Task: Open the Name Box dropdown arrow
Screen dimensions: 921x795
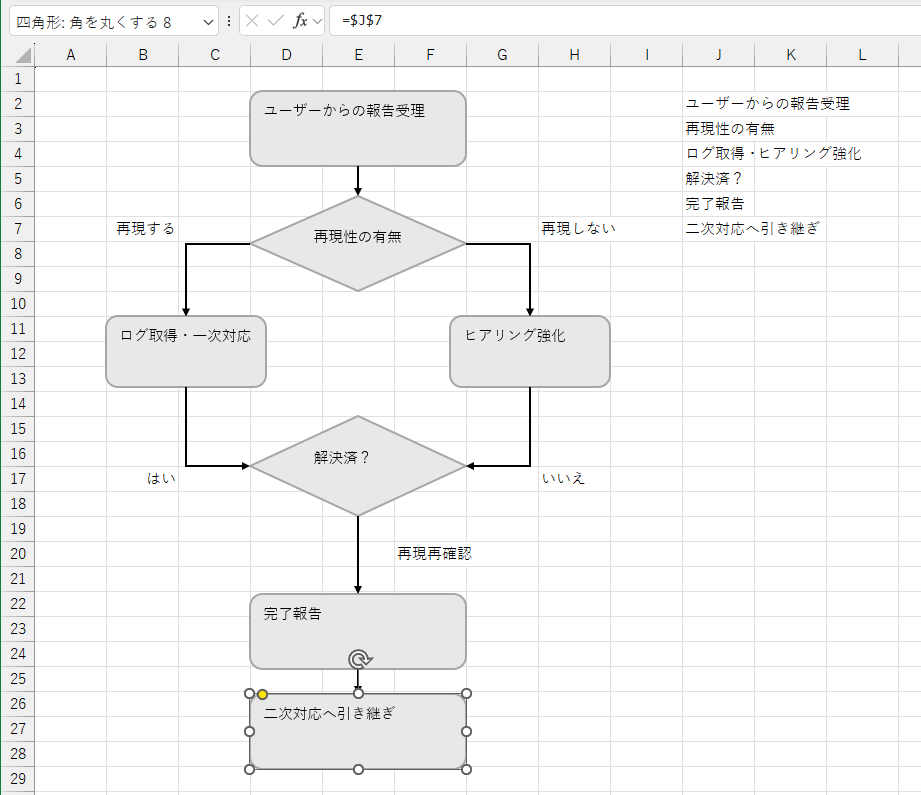Action: (x=207, y=19)
